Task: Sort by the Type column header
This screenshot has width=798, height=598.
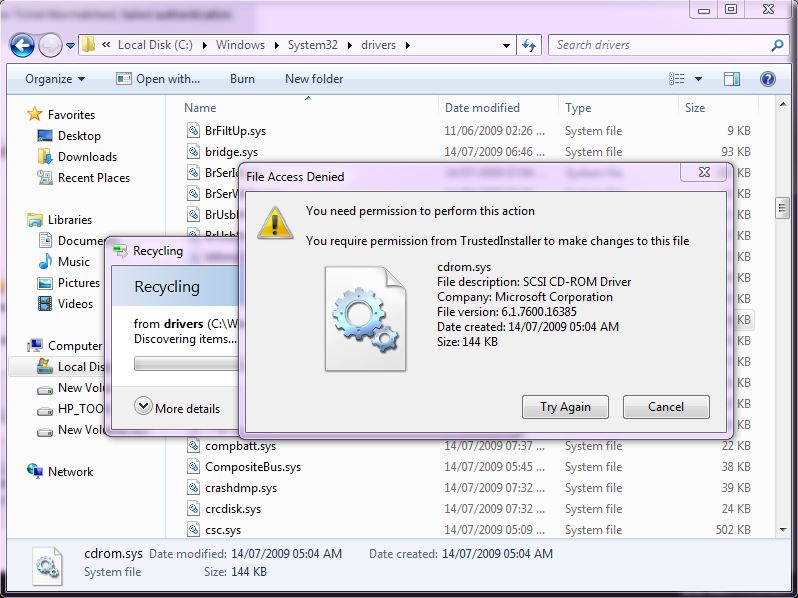Action: click(x=578, y=108)
